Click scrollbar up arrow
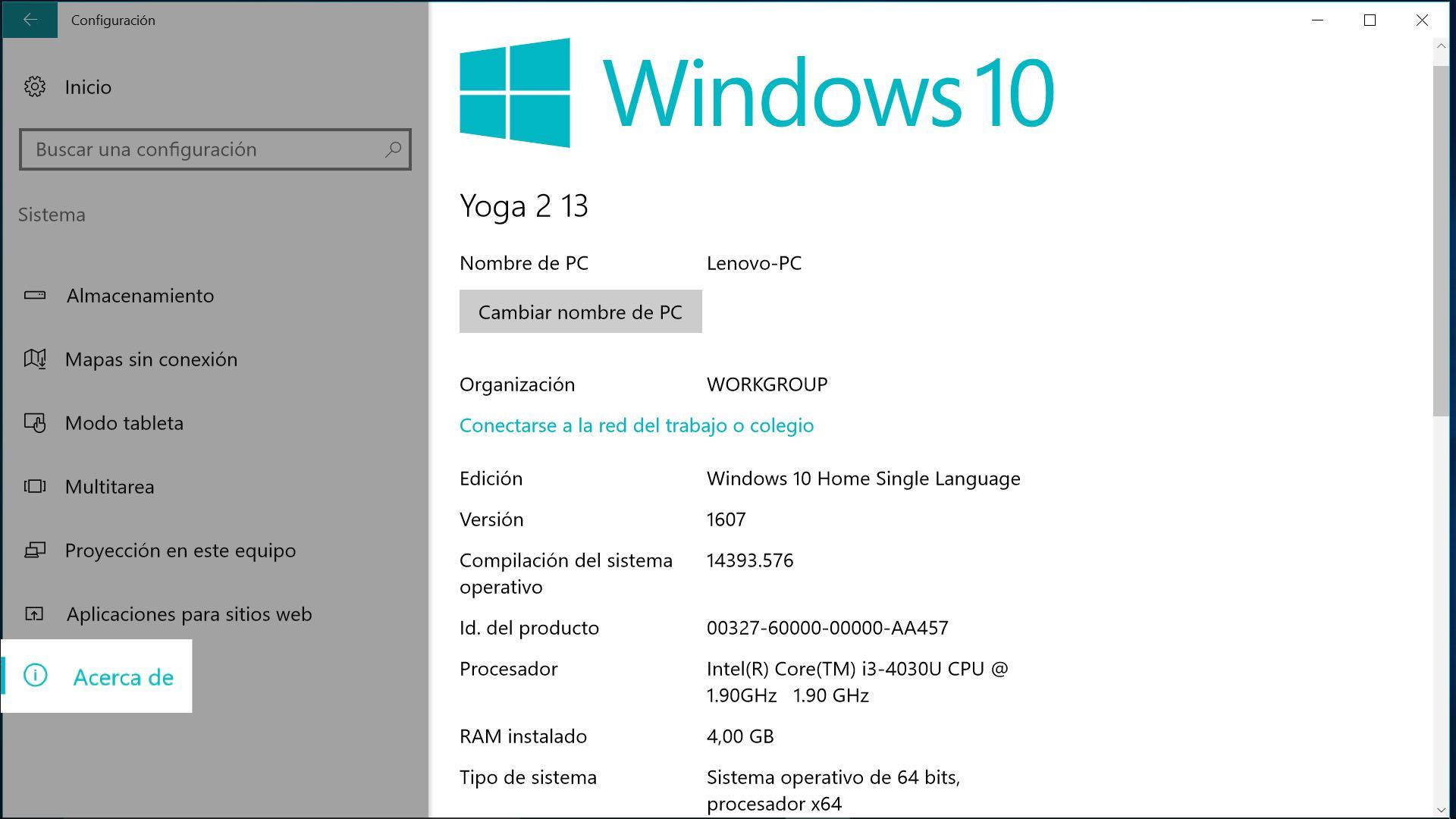1456x819 pixels. 1441,46
